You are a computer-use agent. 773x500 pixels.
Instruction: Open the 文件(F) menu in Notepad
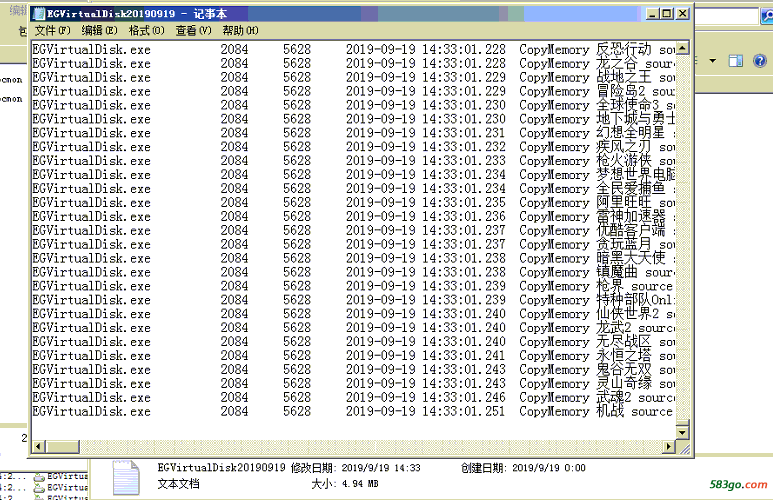pos(52,31)
